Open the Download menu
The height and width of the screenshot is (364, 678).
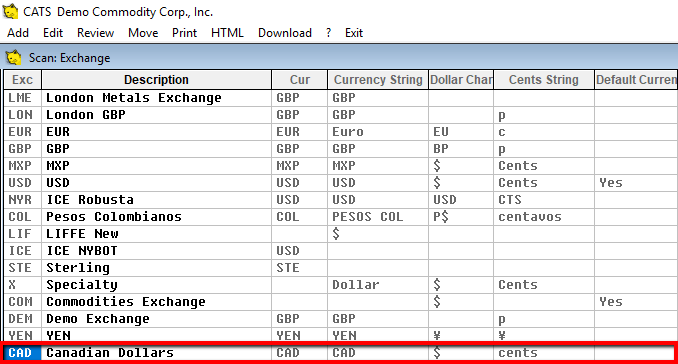click(285, 33)
